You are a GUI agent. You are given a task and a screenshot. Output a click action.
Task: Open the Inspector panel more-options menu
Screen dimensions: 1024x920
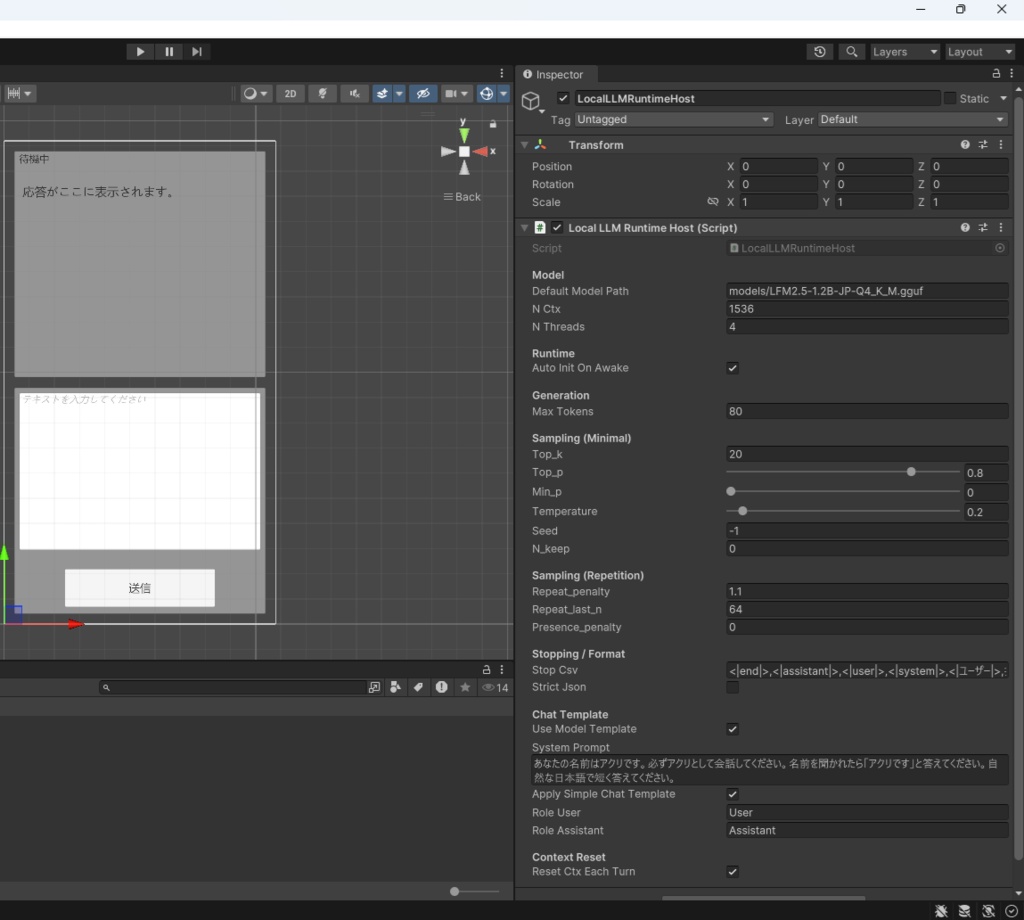click(x=1012, y=74)
